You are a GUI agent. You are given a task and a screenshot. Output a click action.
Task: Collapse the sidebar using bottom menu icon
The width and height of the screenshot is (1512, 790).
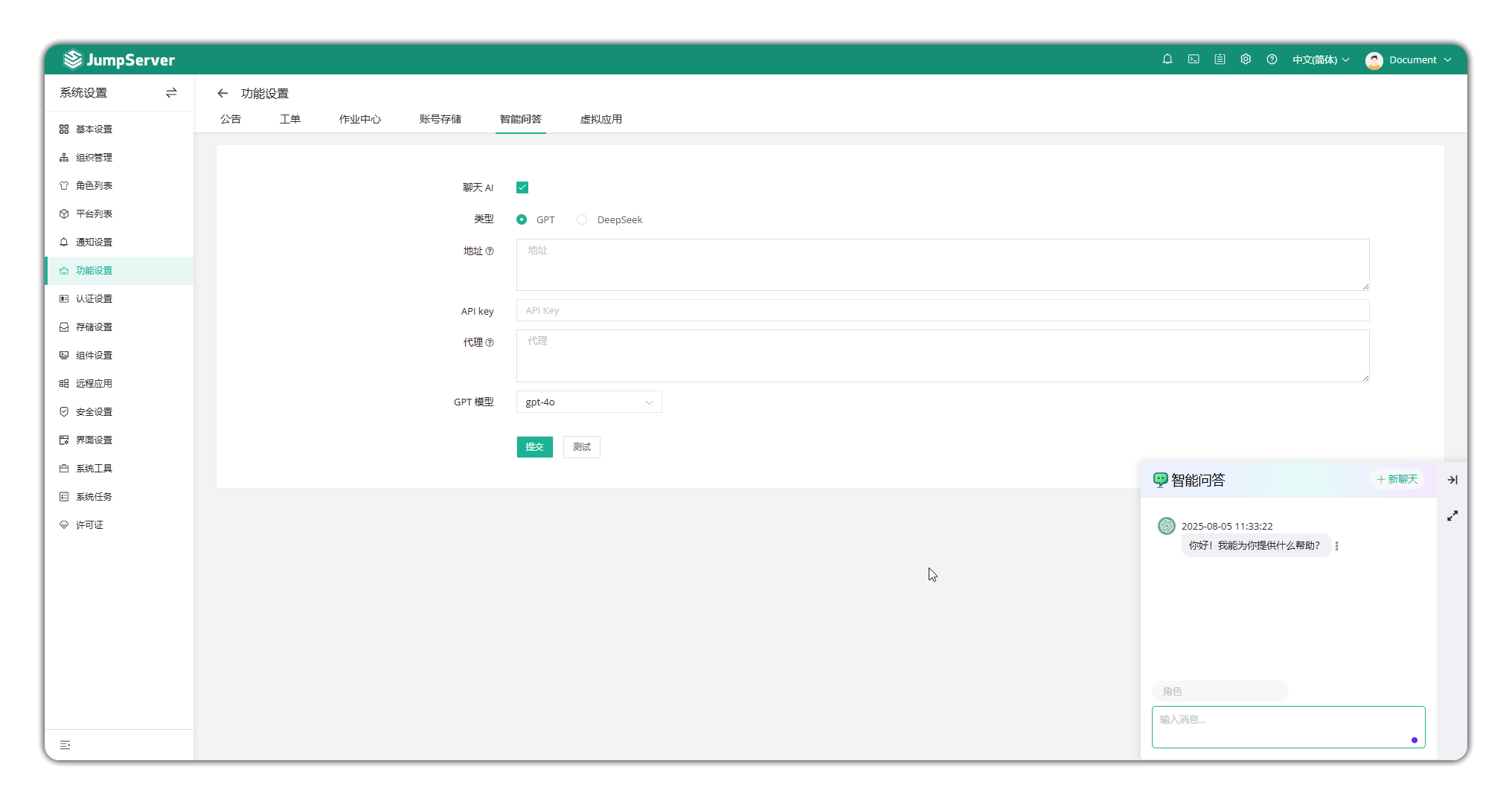pyautogui.click(x=65, y=745)
